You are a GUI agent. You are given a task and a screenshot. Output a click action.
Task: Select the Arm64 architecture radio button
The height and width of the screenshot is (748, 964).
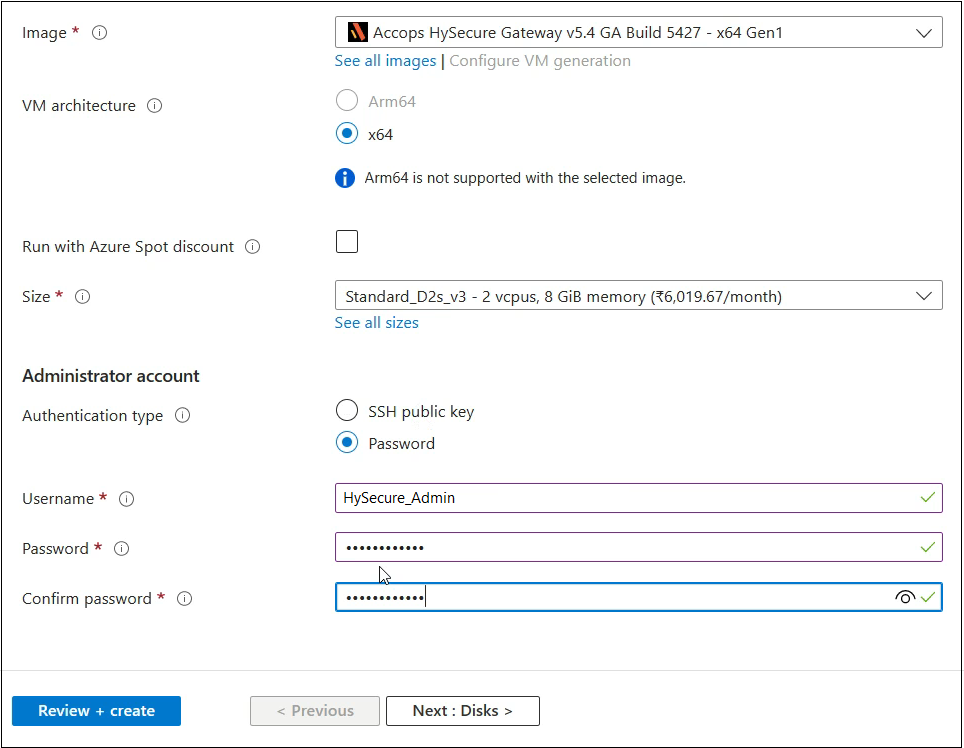[x=347, y=100]
